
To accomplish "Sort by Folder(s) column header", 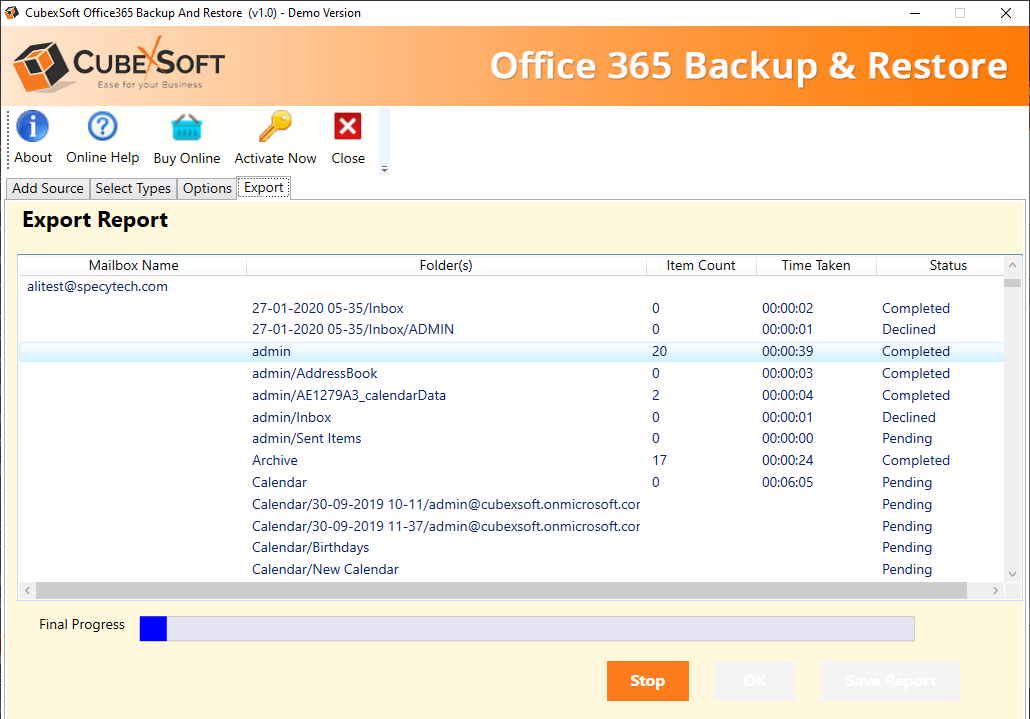I will (x=446, y=265).
